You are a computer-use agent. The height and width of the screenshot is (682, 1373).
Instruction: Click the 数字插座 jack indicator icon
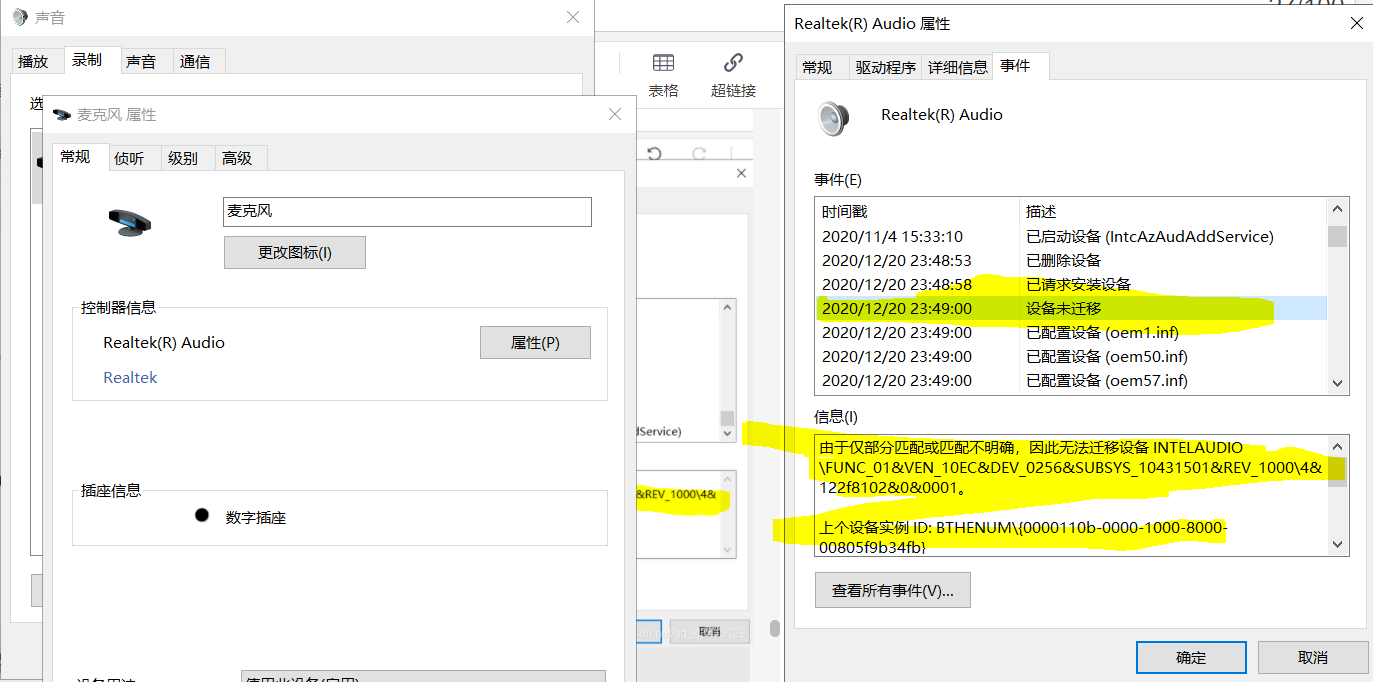point(201,516)
